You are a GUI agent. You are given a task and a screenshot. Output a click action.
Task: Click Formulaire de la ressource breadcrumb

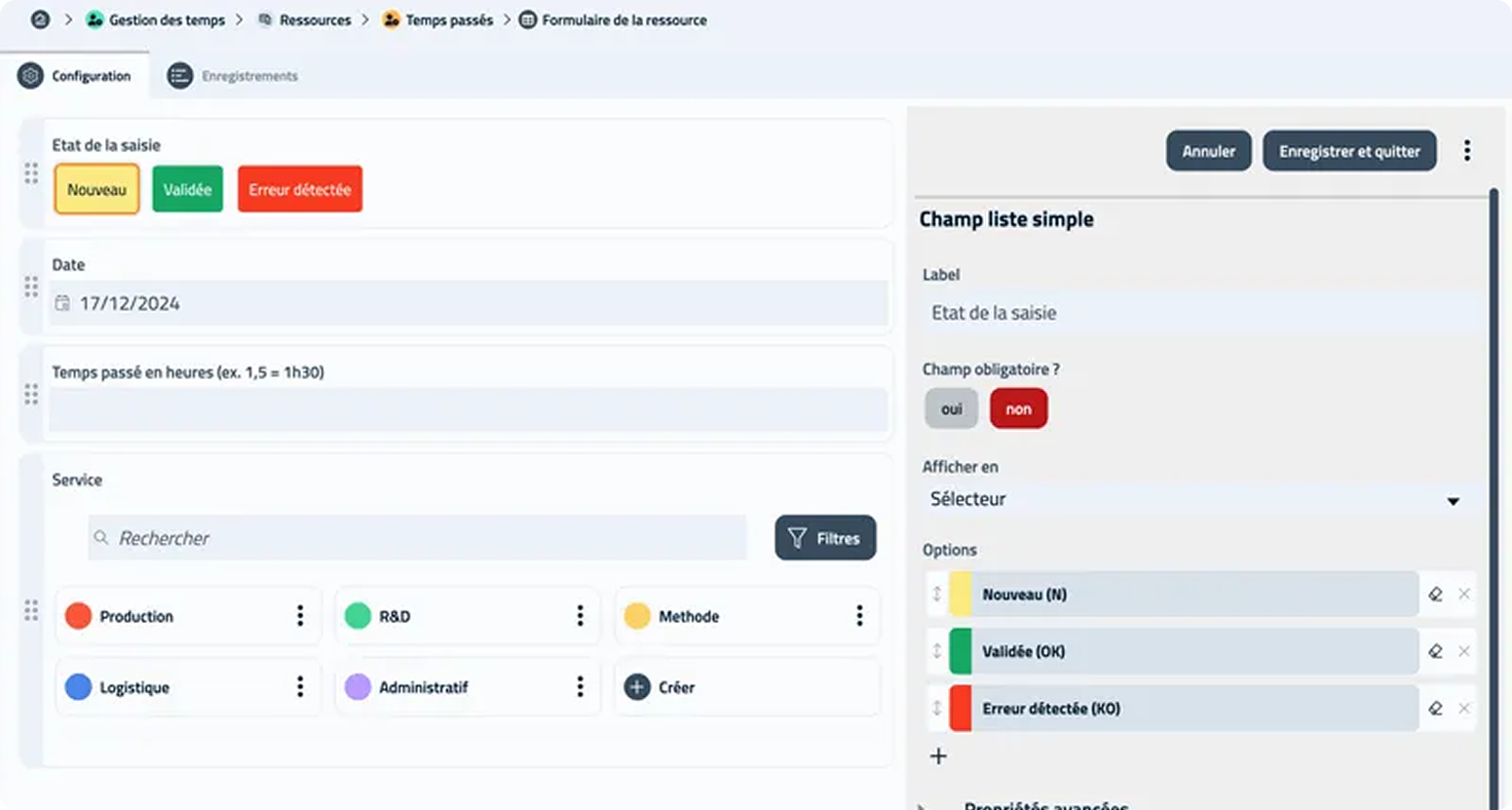(x=614, y=19)
